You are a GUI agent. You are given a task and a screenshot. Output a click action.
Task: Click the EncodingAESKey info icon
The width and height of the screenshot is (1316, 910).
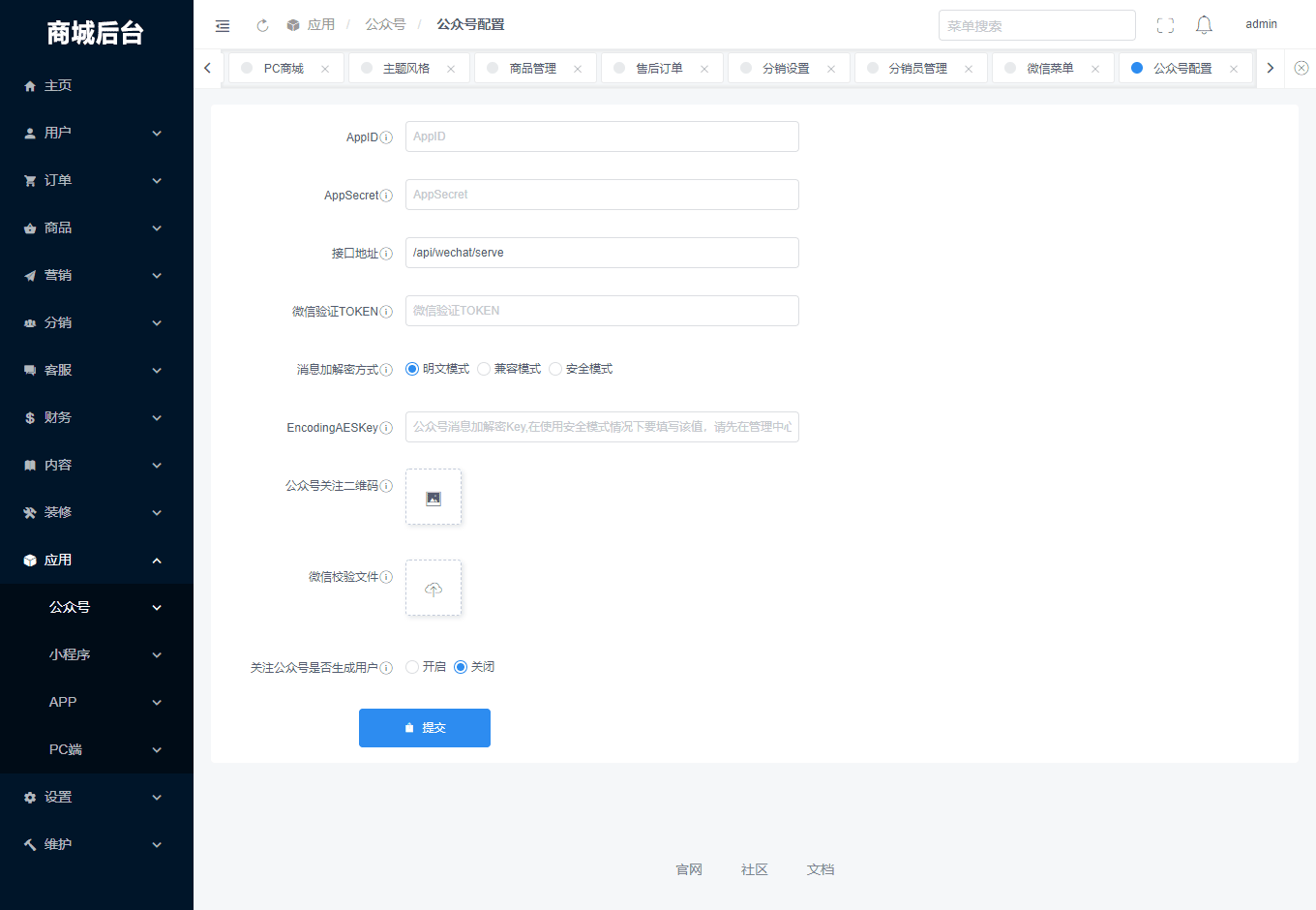pos(386,428)
